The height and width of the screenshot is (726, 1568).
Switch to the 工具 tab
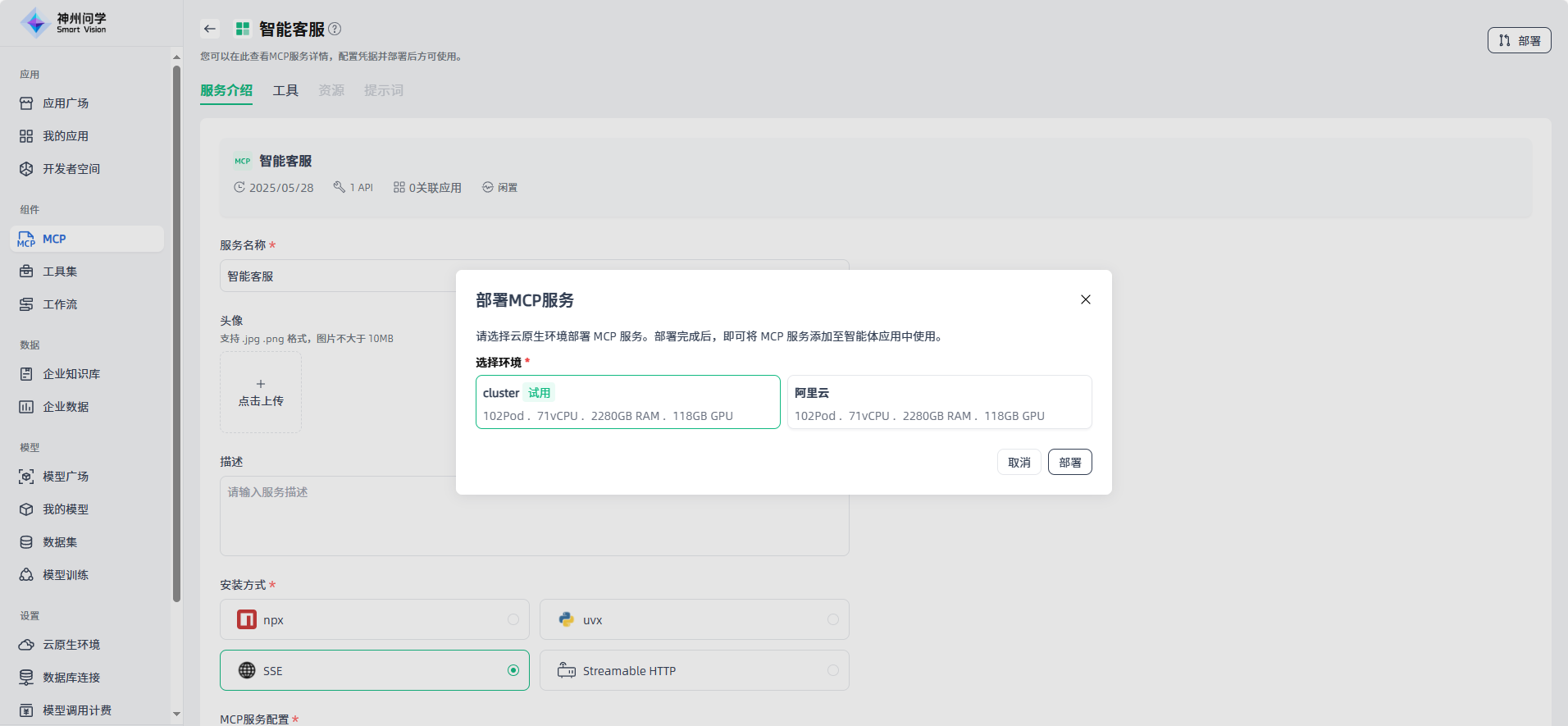pos(285,90)
